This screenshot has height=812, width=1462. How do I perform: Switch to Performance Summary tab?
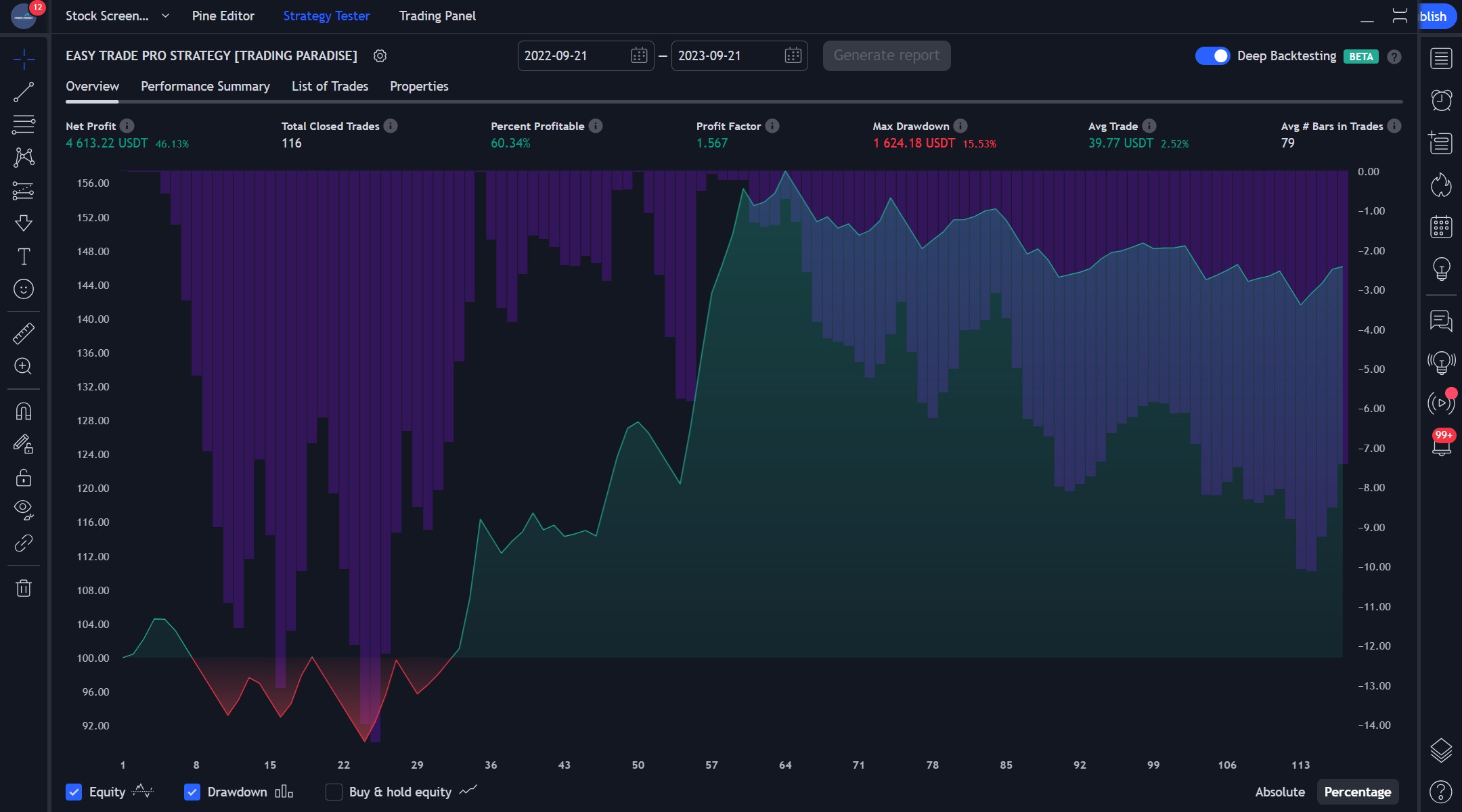point(205,86)
